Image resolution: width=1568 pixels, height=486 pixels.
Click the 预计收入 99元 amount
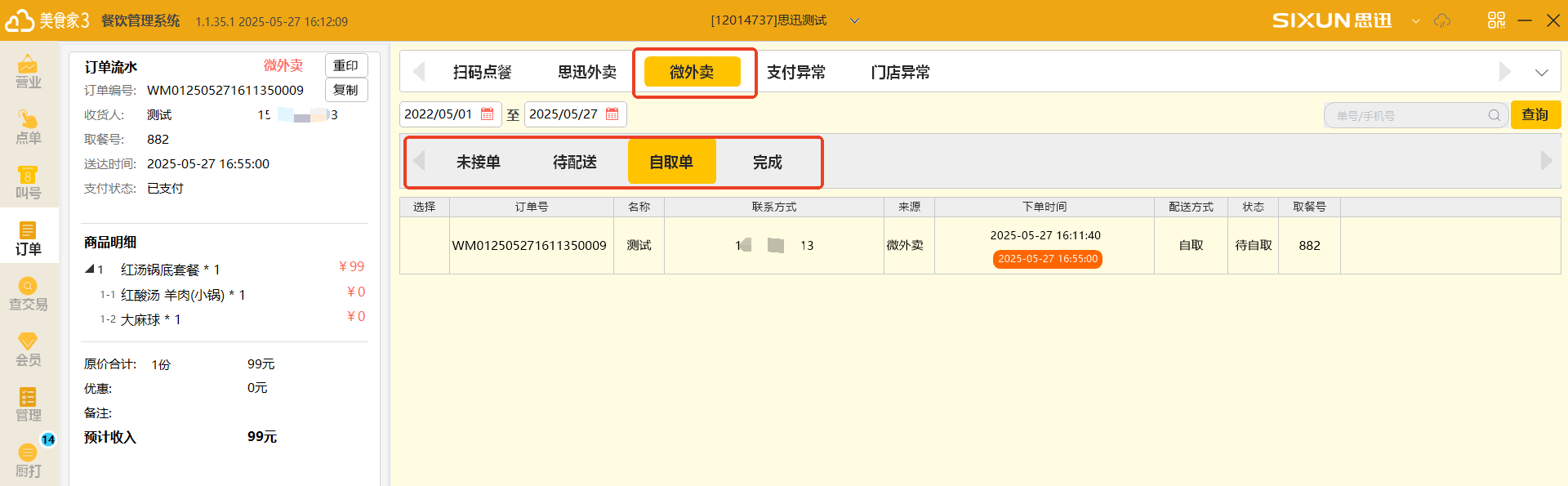click(x=262, y=437)
